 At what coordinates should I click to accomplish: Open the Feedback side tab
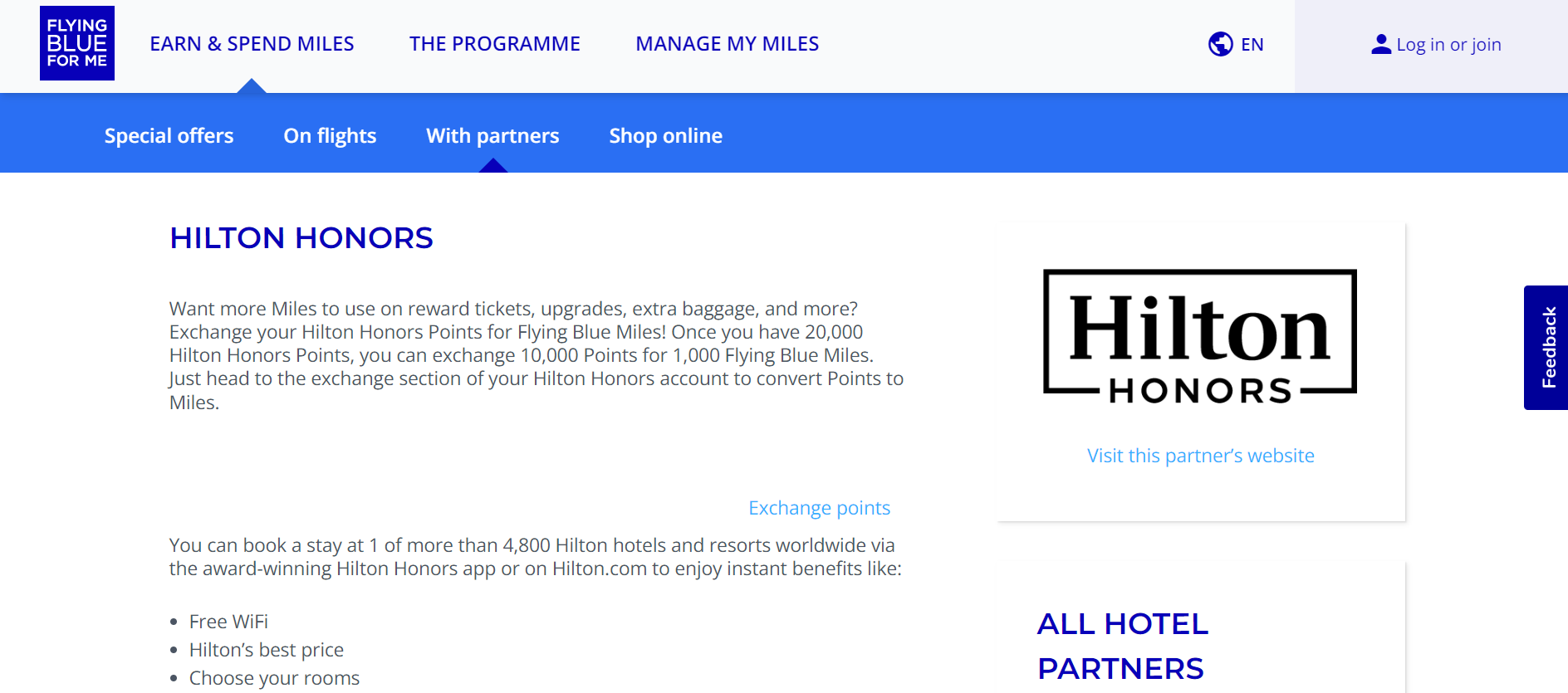(1546, 348)
